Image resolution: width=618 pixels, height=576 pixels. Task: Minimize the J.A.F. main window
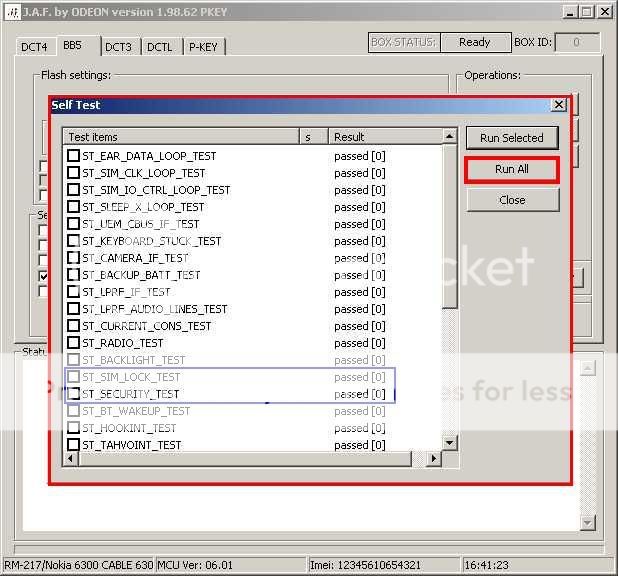[x=570, y=12]
